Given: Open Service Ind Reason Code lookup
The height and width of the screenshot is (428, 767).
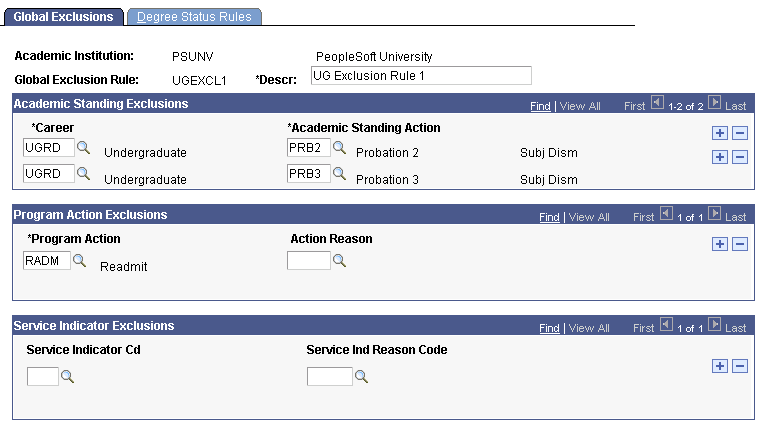Looking at the screenshot, I should [362, 377].
